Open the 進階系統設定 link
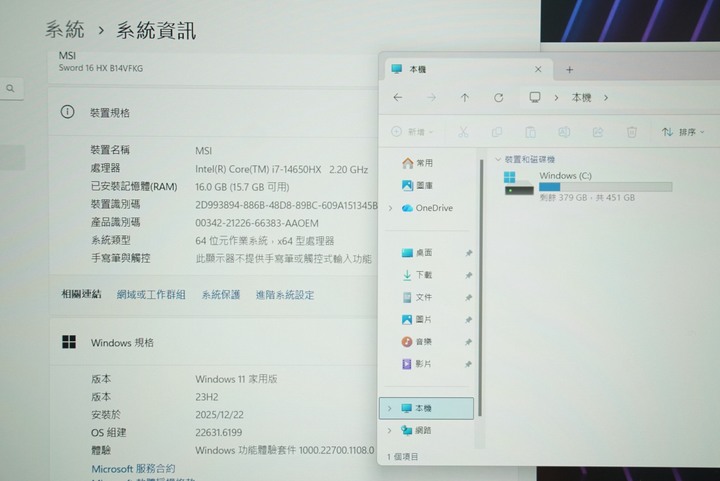The width and height of the screenshot is (720, 481). pyautogui.click(x=284, y=295)
